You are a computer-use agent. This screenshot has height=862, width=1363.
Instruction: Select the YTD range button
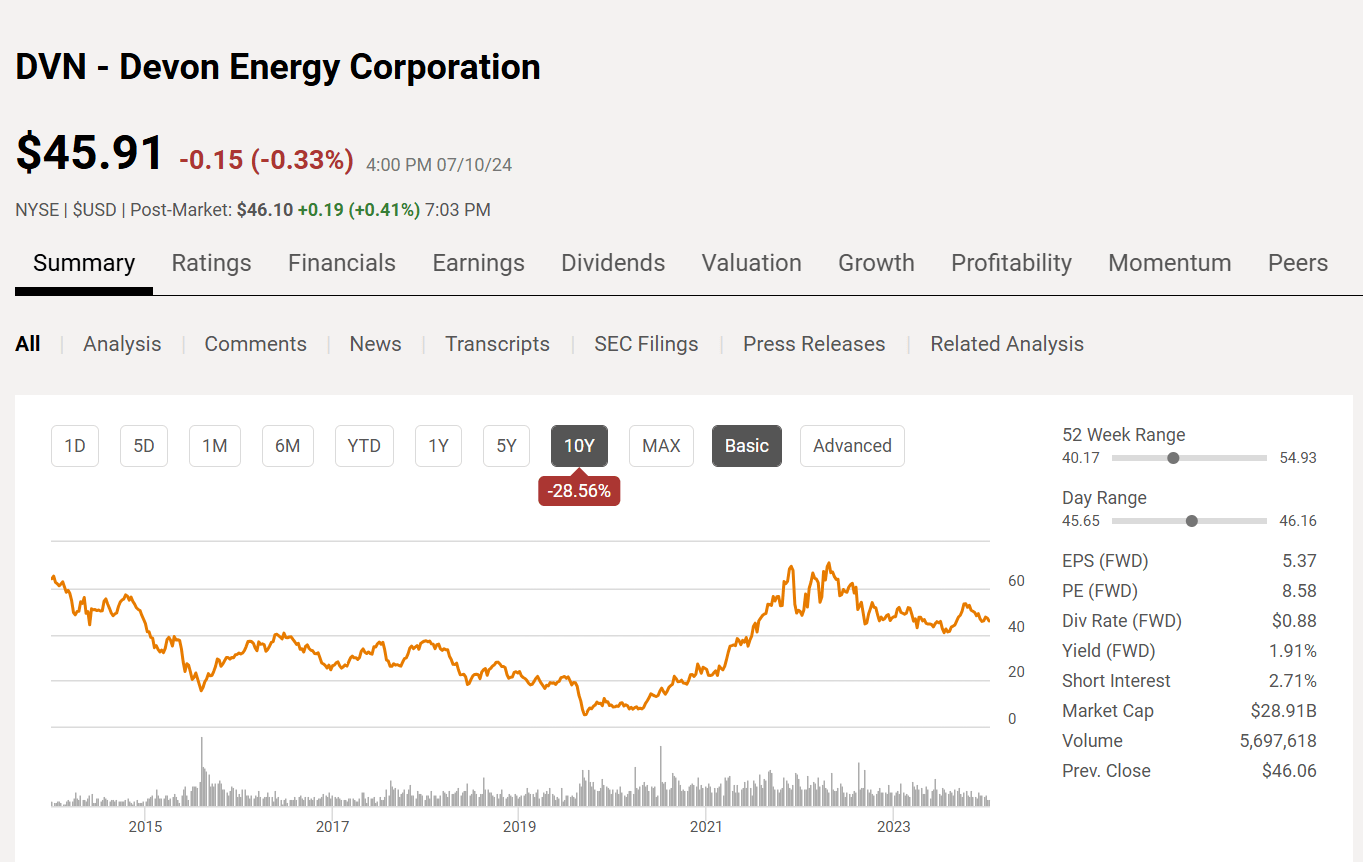pos(364,446)
